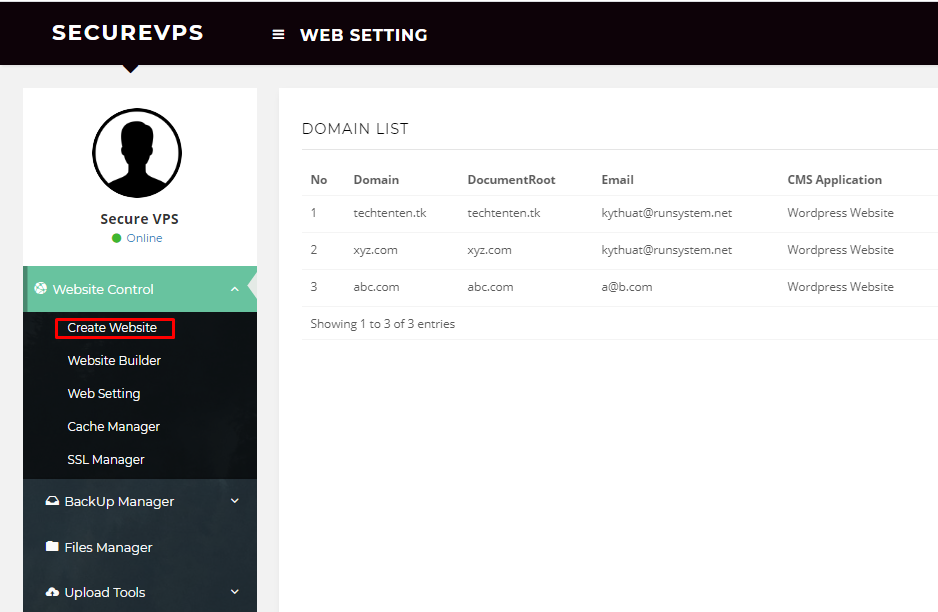Click the Website Control globe icon
Image resolution: width=938 pixels, height=612 pixels.
point(41,288)
